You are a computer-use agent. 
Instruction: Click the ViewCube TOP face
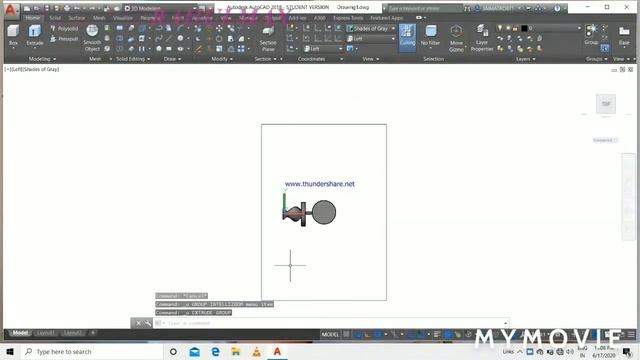tap(606, 104)
